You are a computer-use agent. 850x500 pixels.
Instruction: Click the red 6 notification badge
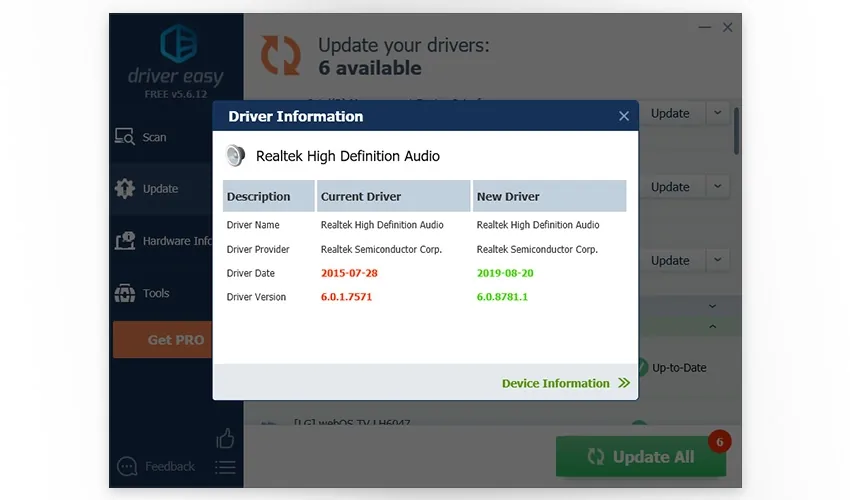pos(719,442)
